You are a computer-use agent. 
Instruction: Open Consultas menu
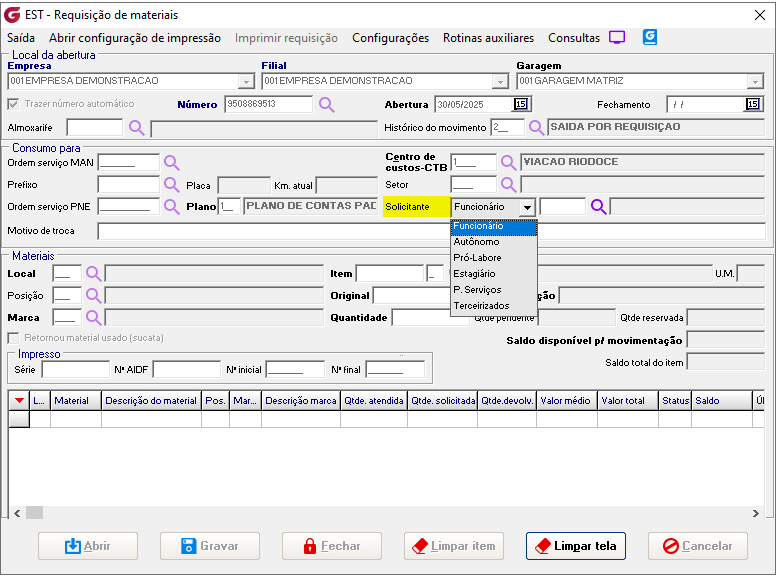(574, 38)
